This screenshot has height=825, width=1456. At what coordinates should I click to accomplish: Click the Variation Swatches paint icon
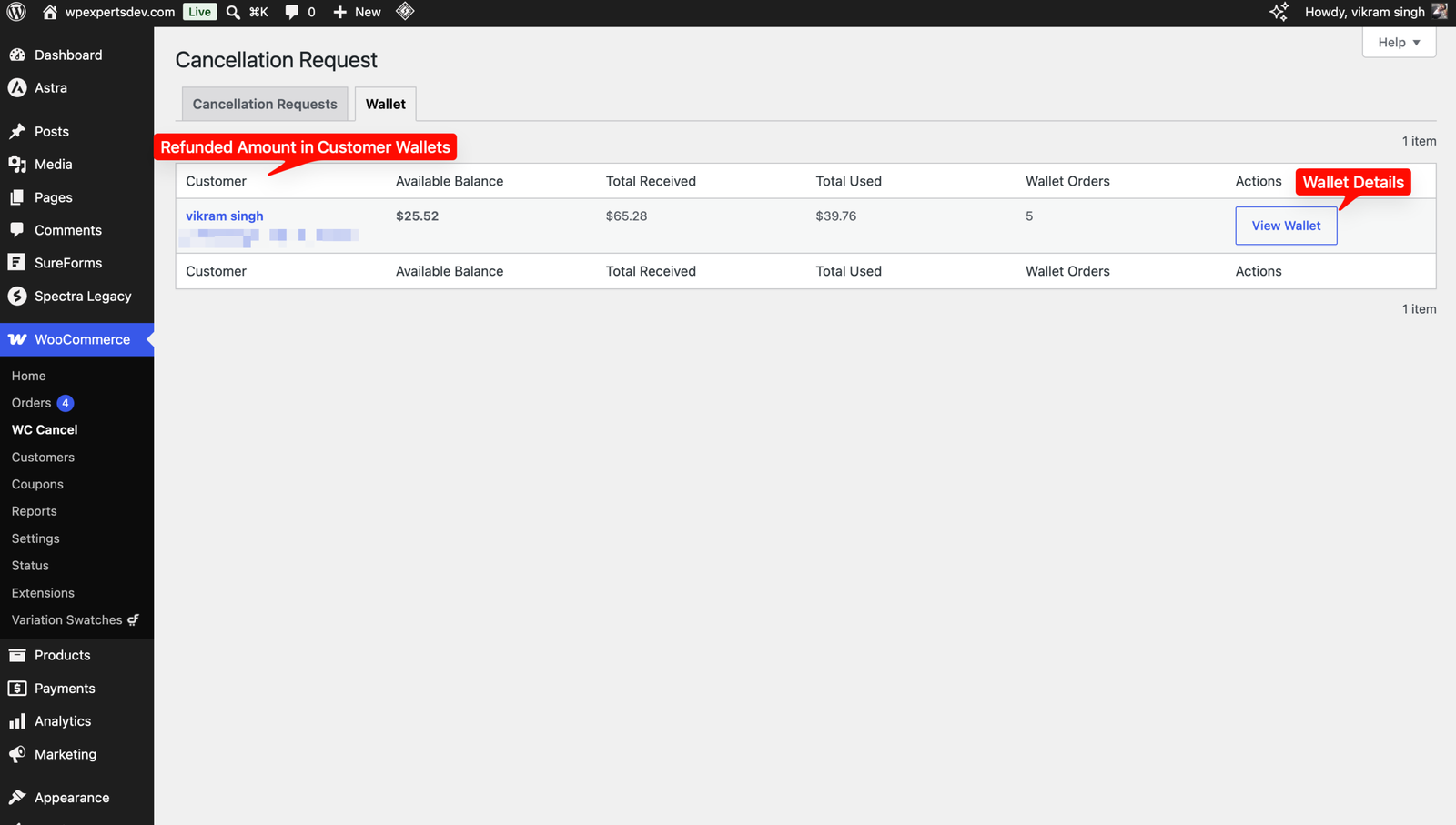coord(134,619)
